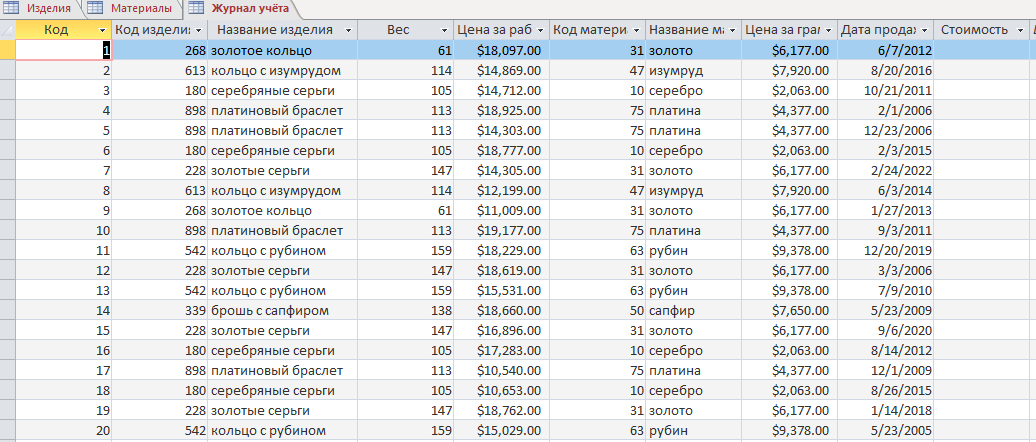Open the Дата продажи column dropdown arrow
Viewport: 1036px width, 442px height.
(x=924, y=30)
